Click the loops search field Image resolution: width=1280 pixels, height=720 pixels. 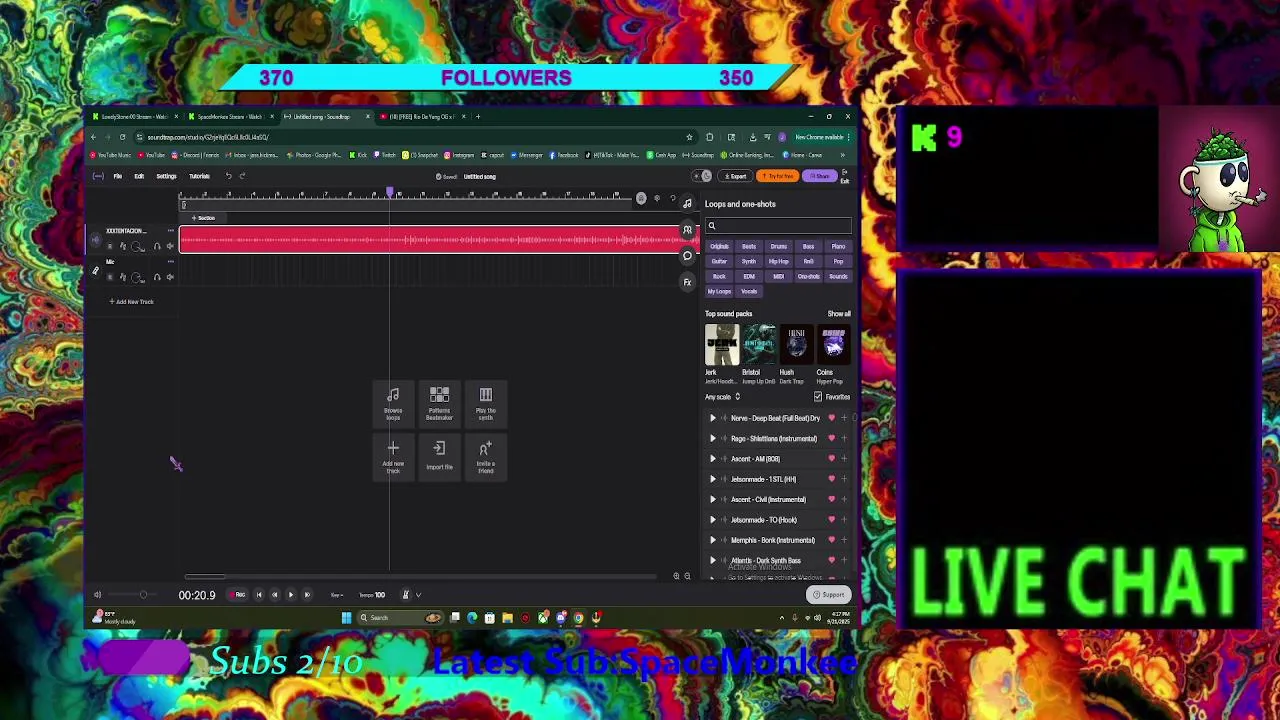click(x=779, y=226)
